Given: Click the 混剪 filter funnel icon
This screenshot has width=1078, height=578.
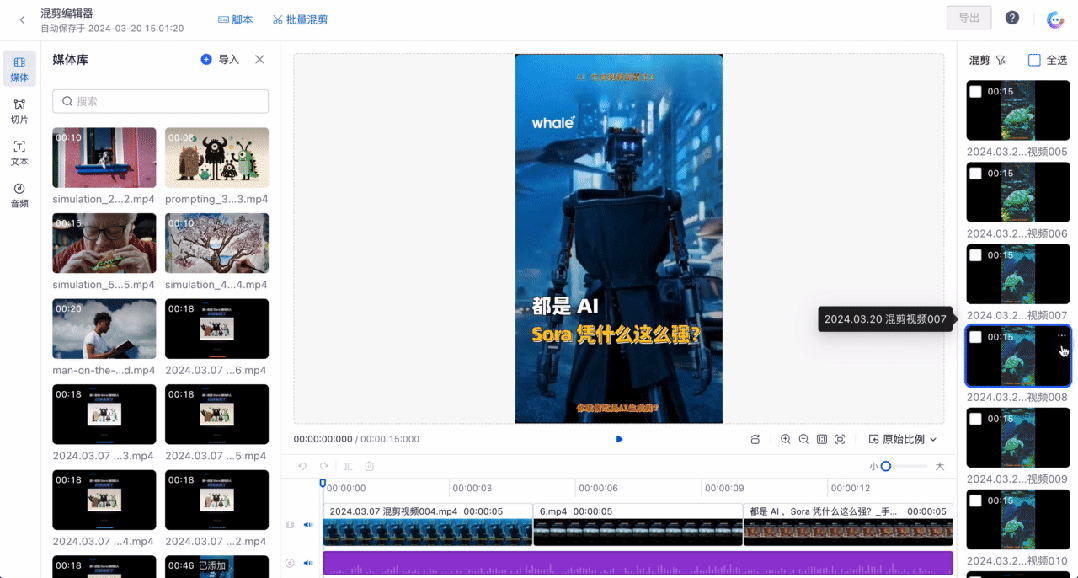Looking at the screenshot, I should 1001,60.
